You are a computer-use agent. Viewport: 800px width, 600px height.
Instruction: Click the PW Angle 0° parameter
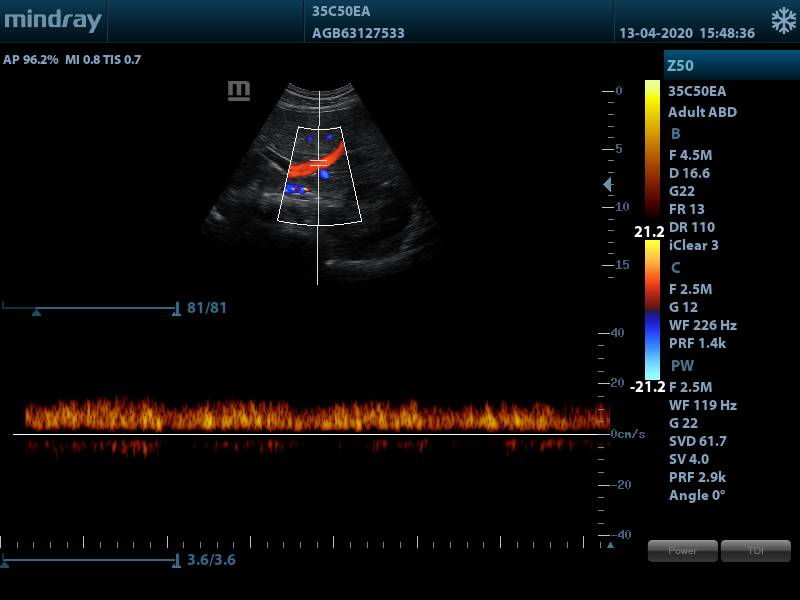pos(696,495)
